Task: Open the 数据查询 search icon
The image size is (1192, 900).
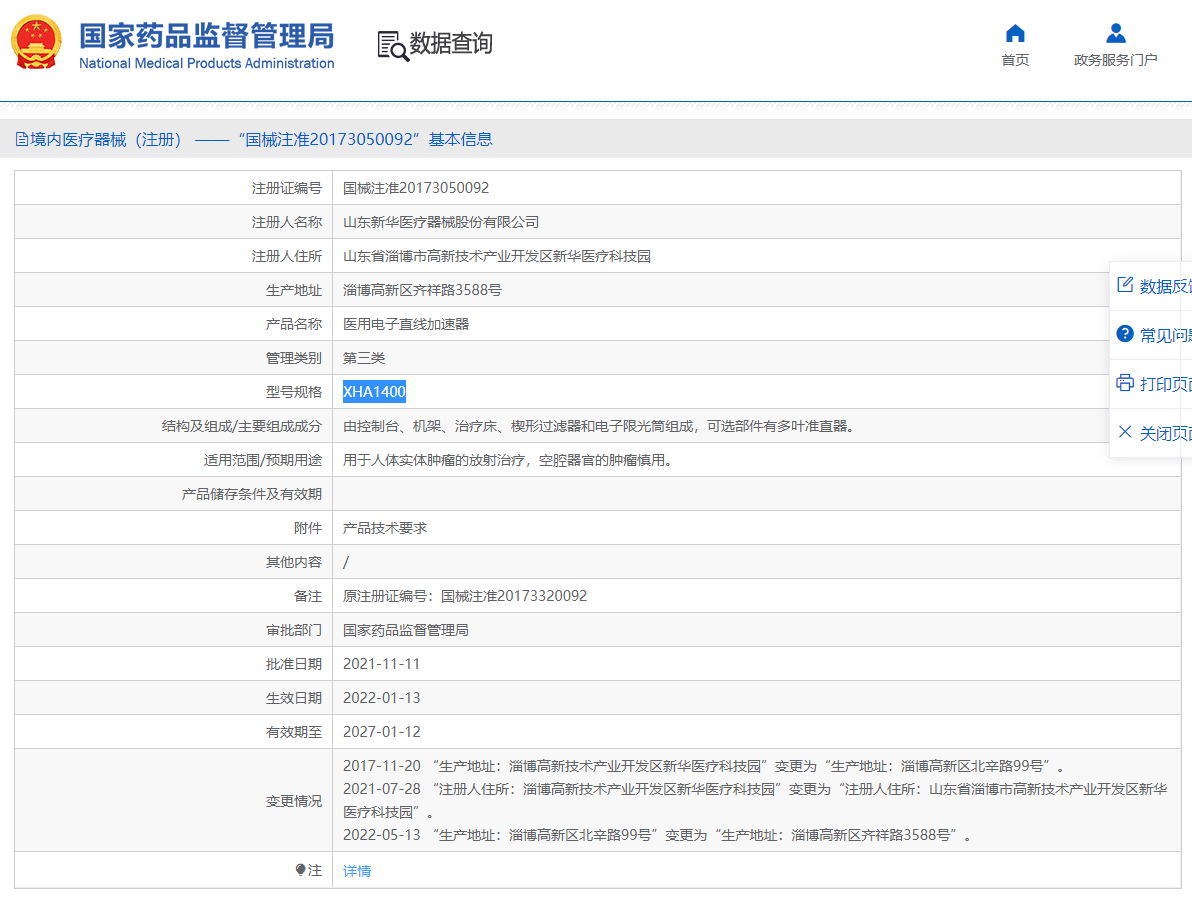Action: [x=393, y=45]
